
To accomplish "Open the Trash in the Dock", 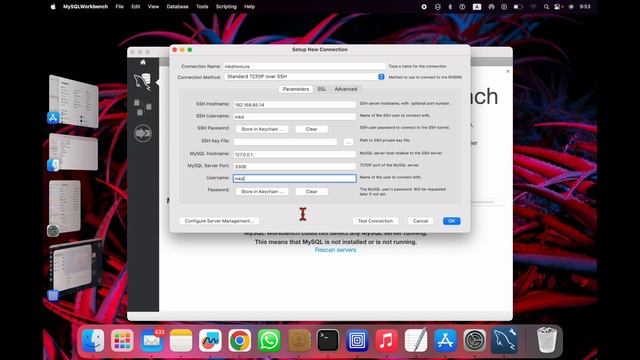I will point(547,340).
